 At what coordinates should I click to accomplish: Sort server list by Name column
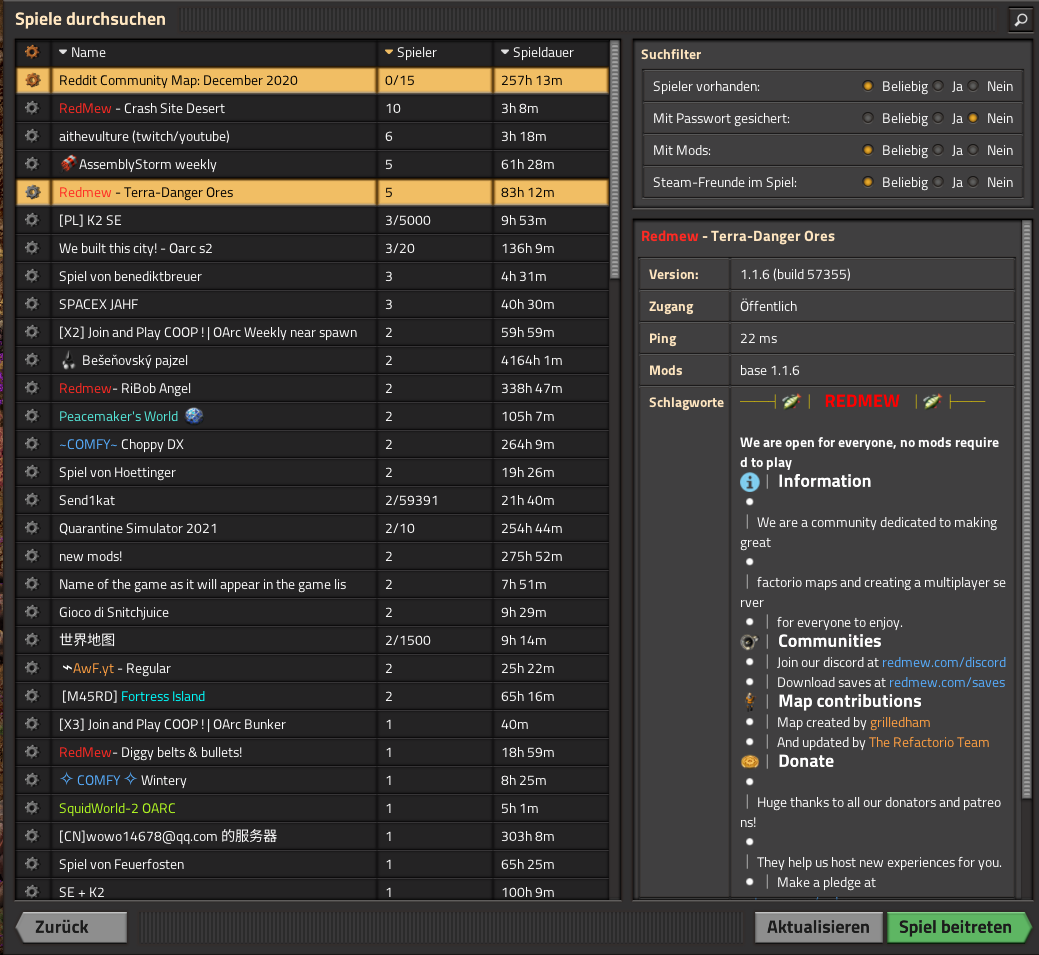pyautogui.click(x=88, y=52)
